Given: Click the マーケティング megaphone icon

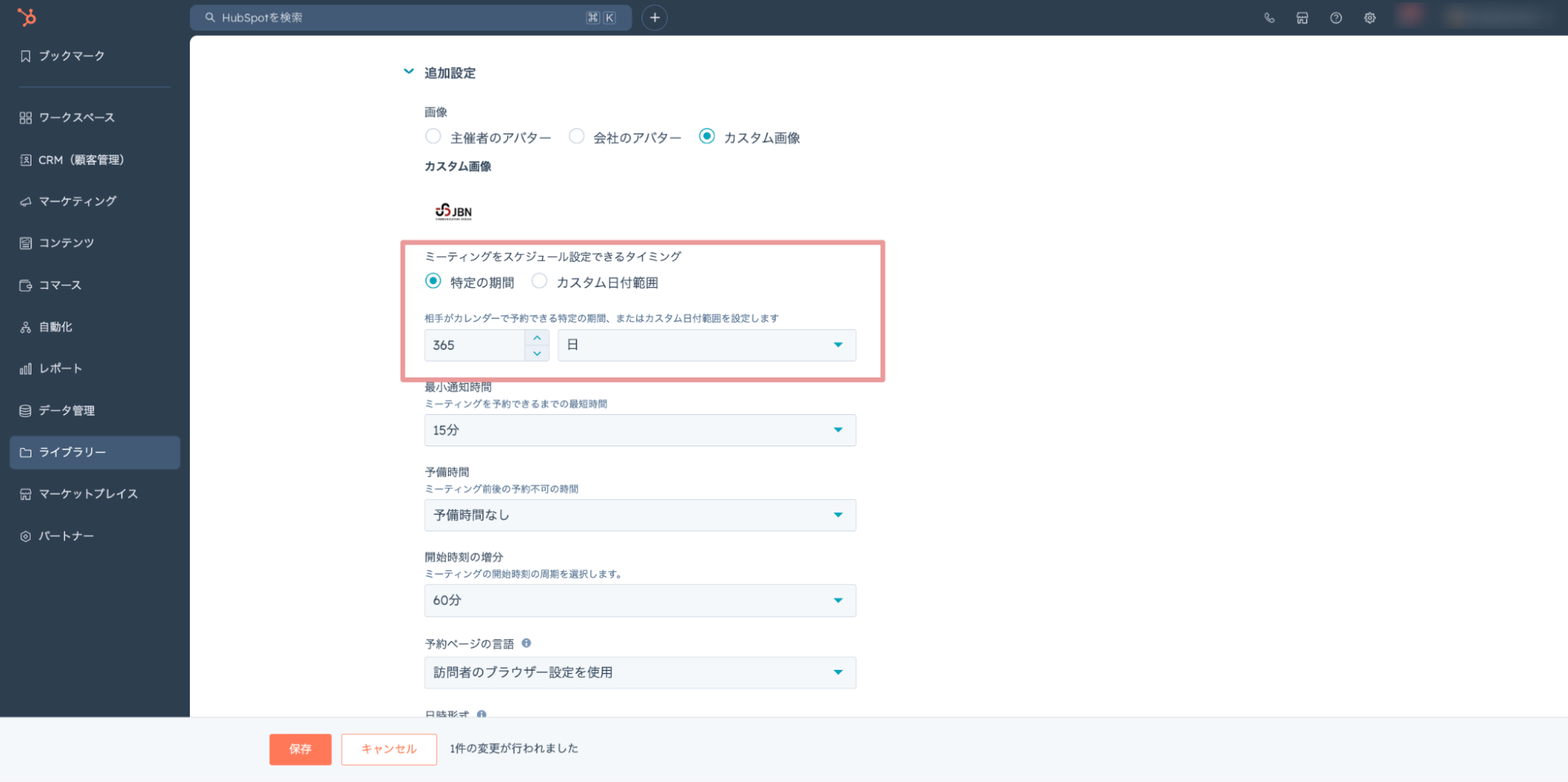Looking at the screenshot, I should [26, 202].
